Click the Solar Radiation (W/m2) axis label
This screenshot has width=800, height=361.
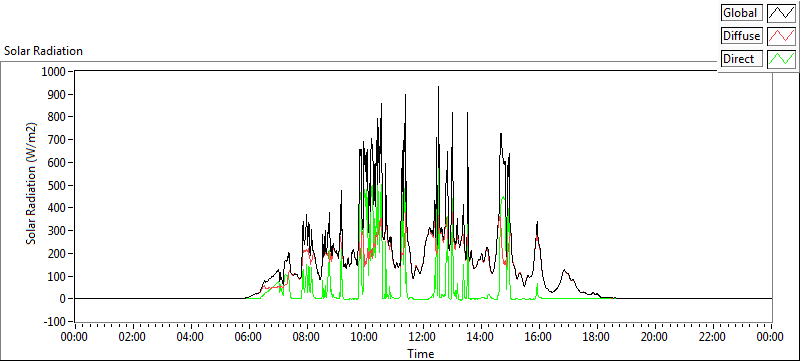coord(32,183)
